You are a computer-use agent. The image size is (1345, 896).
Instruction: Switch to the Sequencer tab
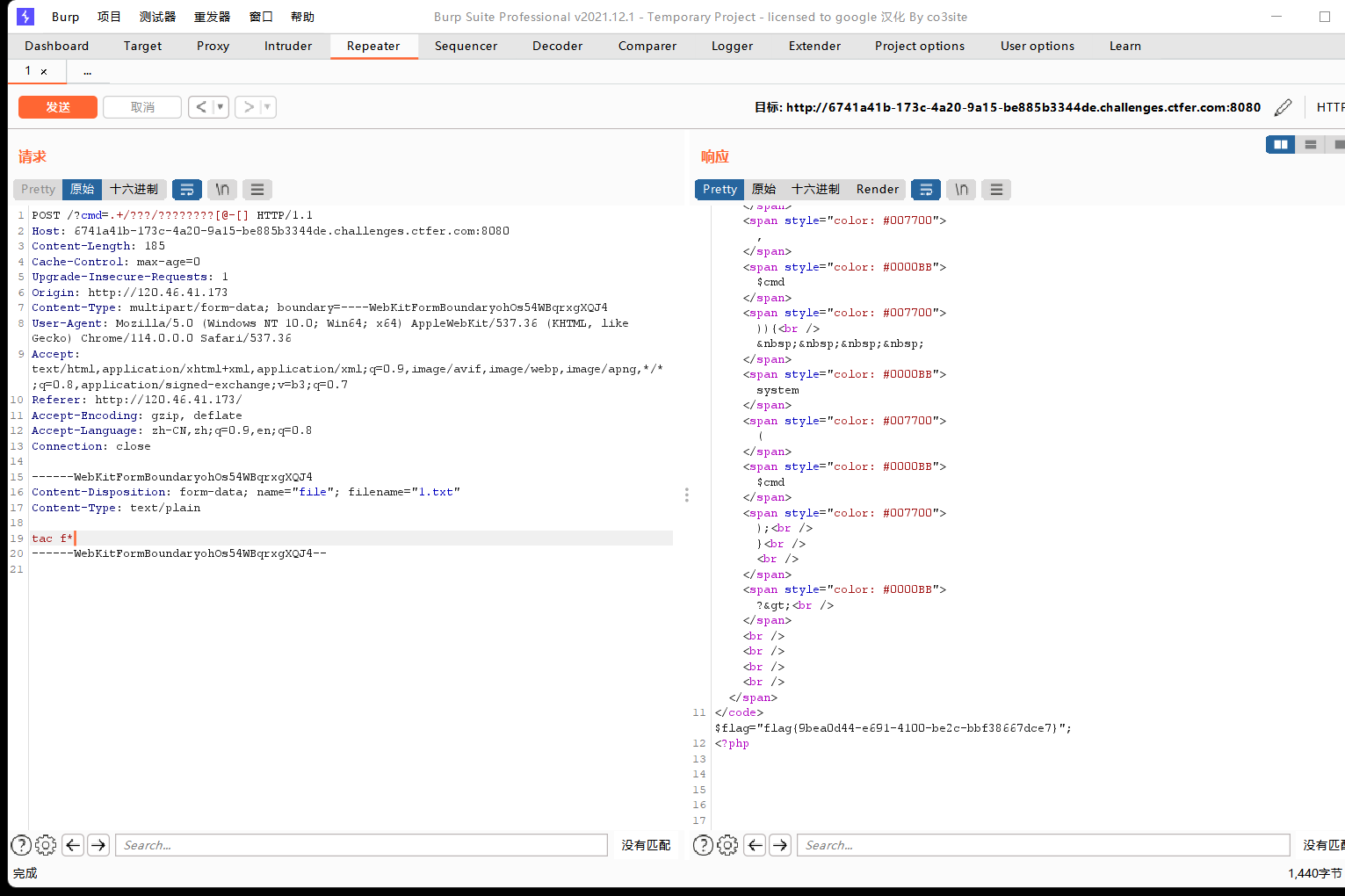click(466, 46)
